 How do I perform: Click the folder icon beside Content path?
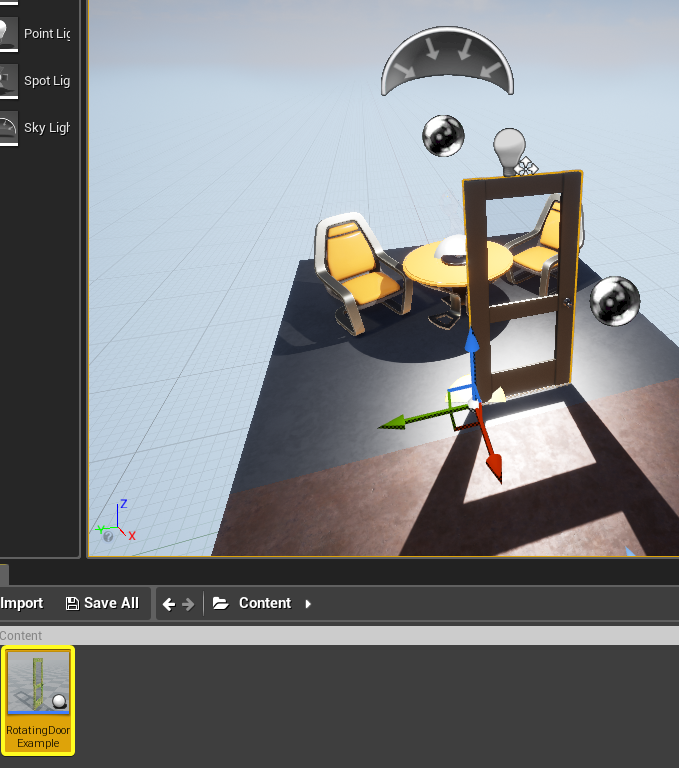[221, 604]
